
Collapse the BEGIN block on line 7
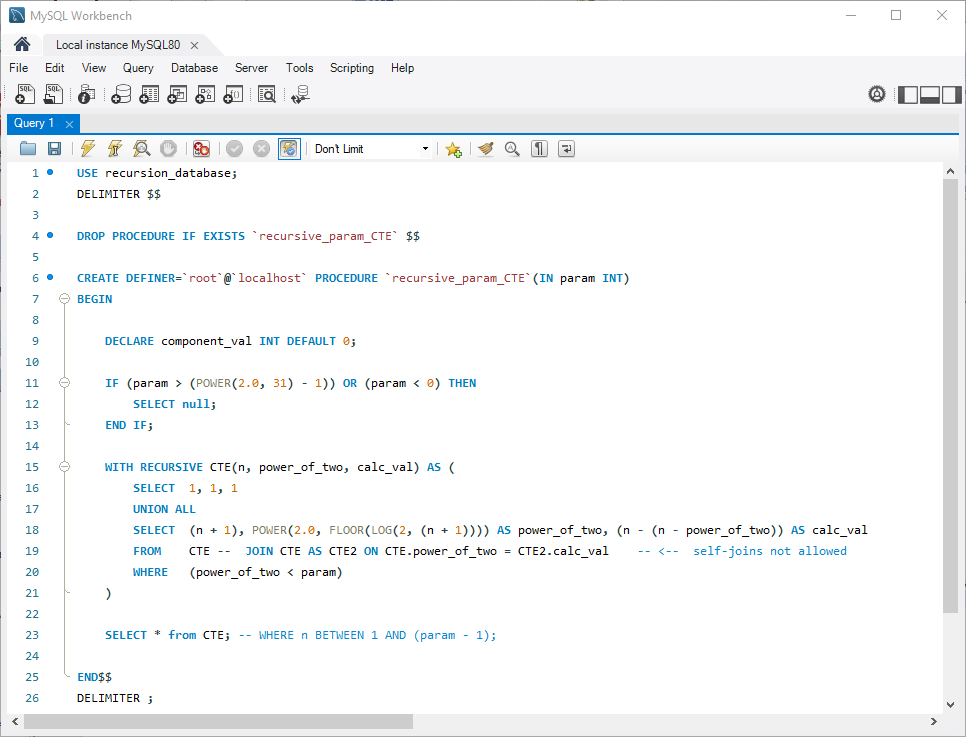tap(64, 298)
